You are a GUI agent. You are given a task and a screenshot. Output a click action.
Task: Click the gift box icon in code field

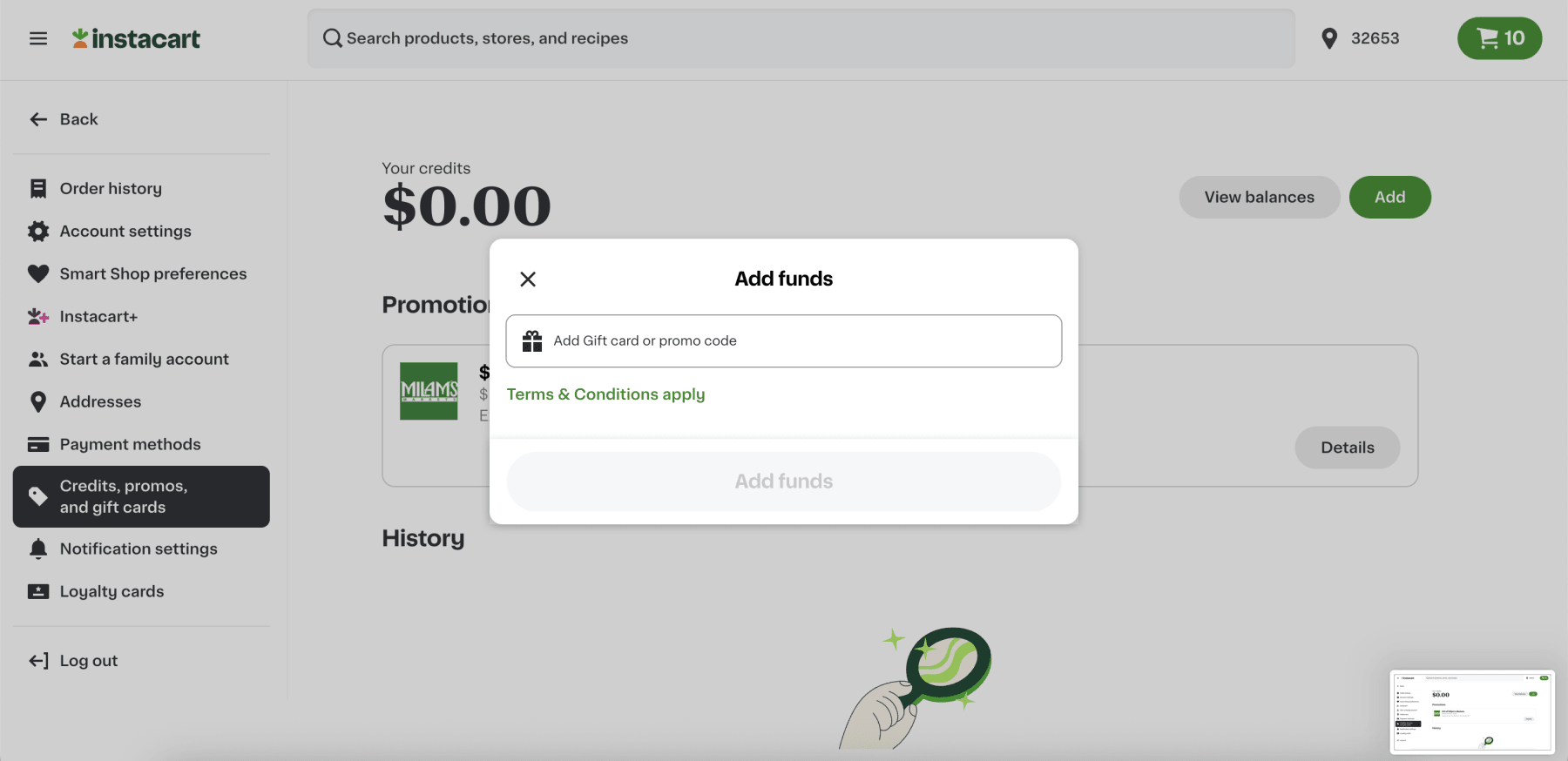532,341
